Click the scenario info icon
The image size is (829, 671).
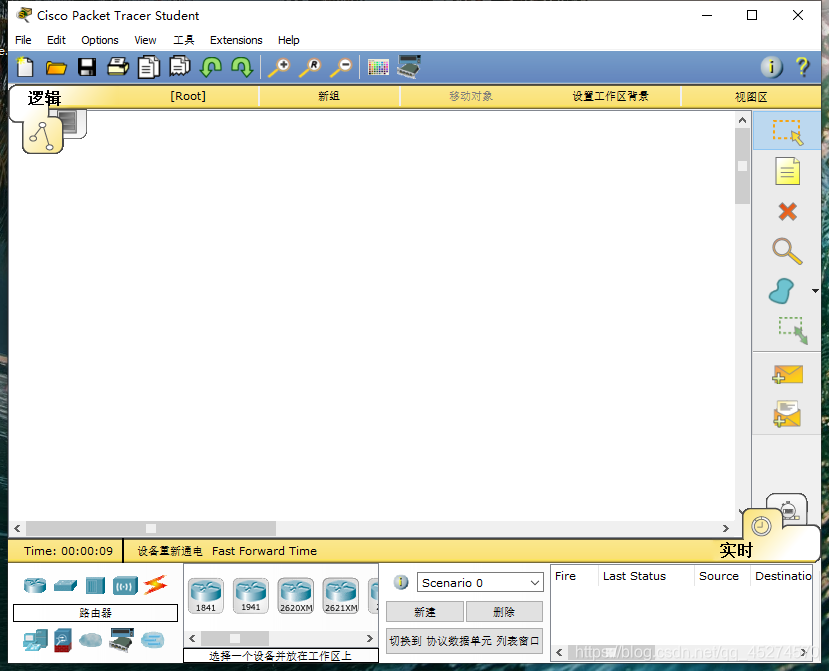pyautogui.click(x=401, y=583)
